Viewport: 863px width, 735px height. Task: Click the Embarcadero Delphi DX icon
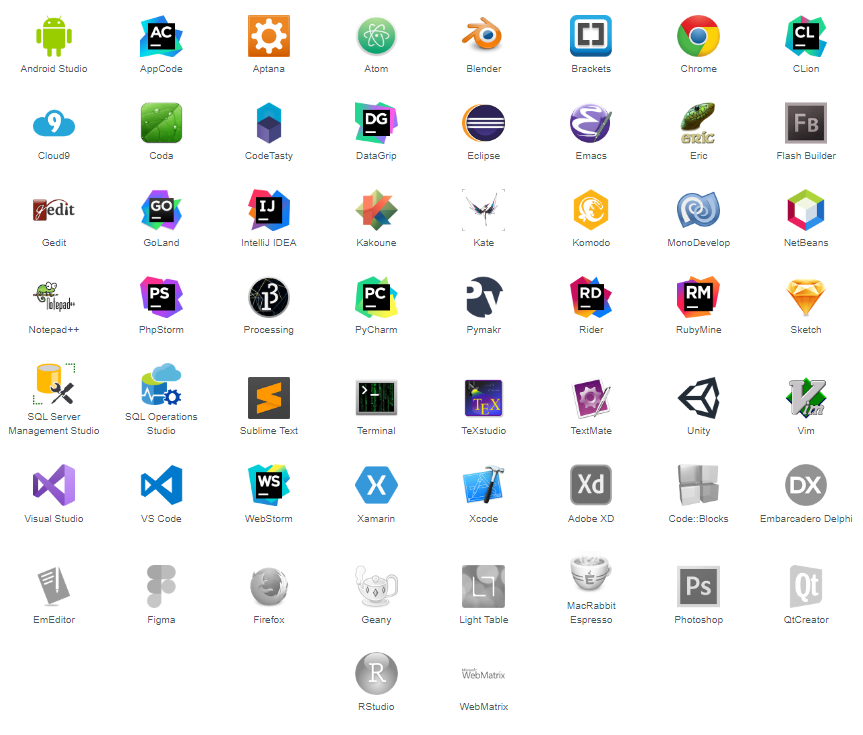coord(806,485)
